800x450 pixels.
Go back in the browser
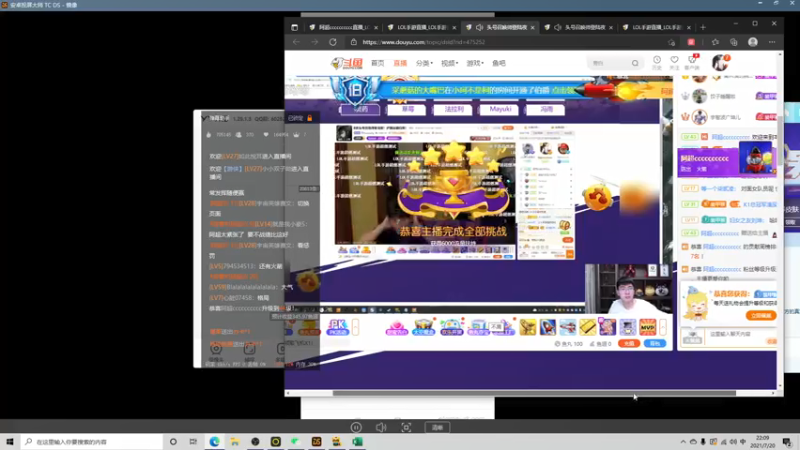pos(296,42)
